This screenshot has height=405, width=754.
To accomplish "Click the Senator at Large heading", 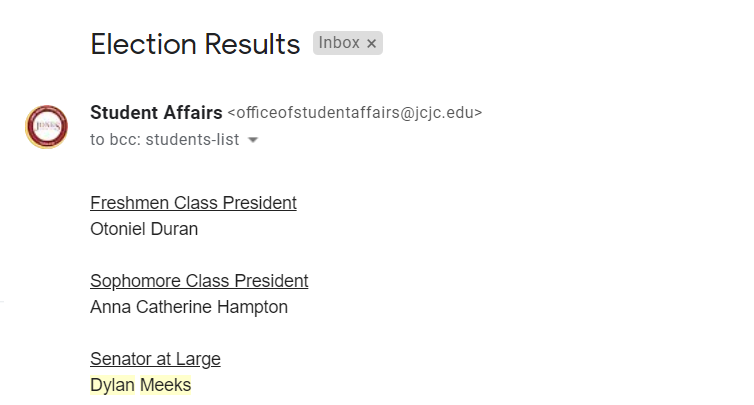I will point(155,359).
